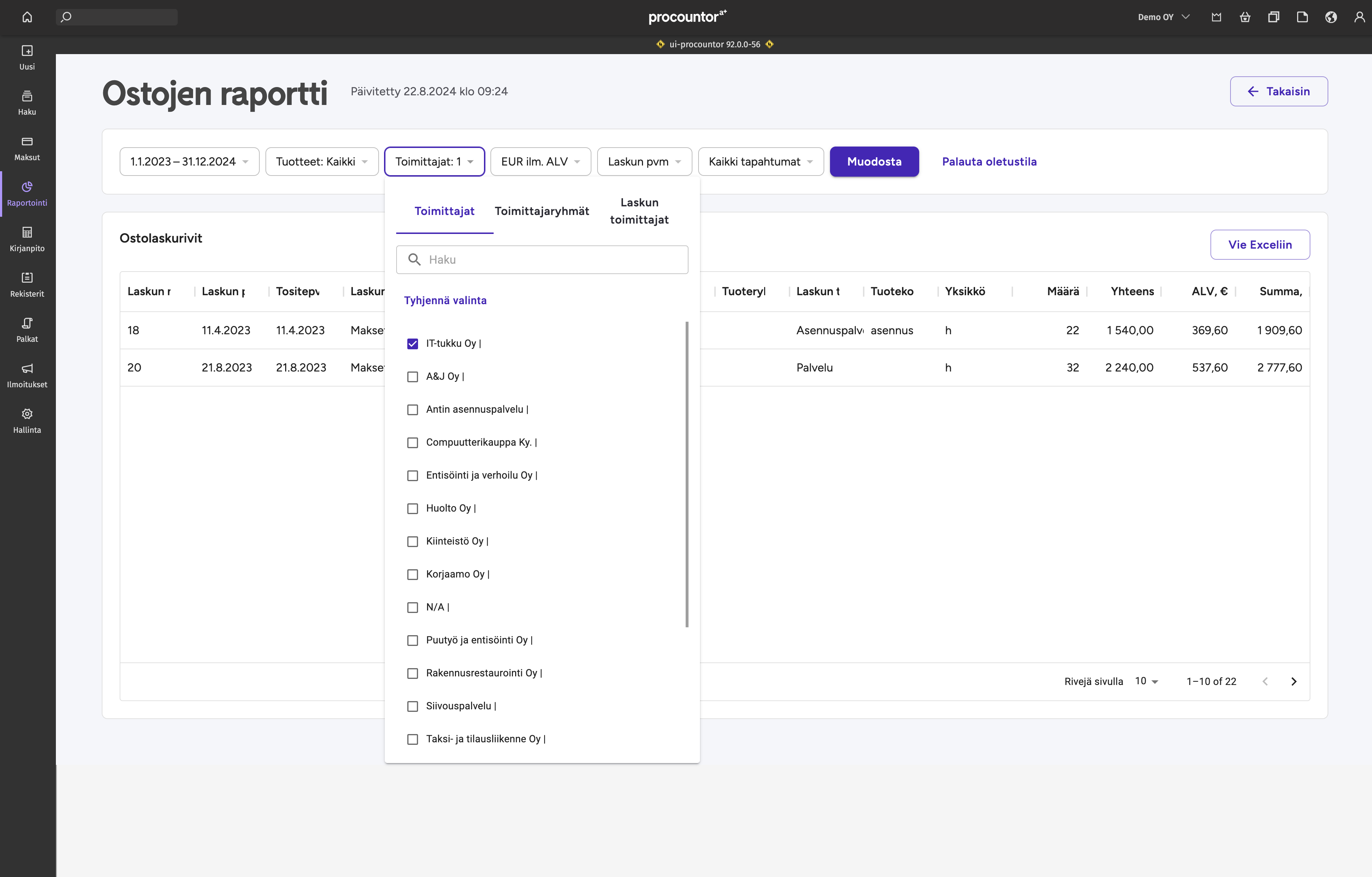Viewport: 1372px width, 877px height.
Task: Click the Muodosta button
Action: tap(874, 162)
